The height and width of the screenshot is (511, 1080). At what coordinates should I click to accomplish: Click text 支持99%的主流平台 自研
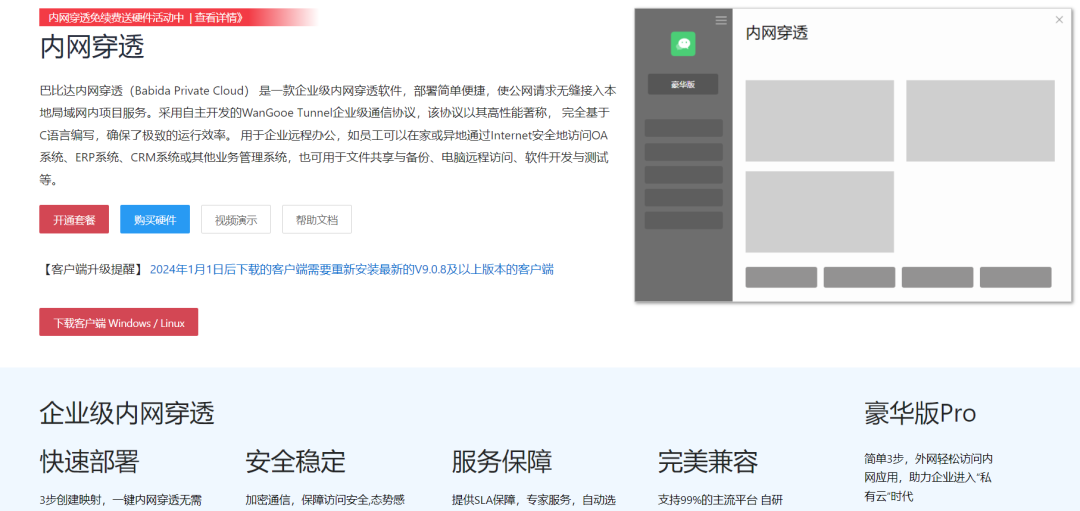tap(720, 500)
